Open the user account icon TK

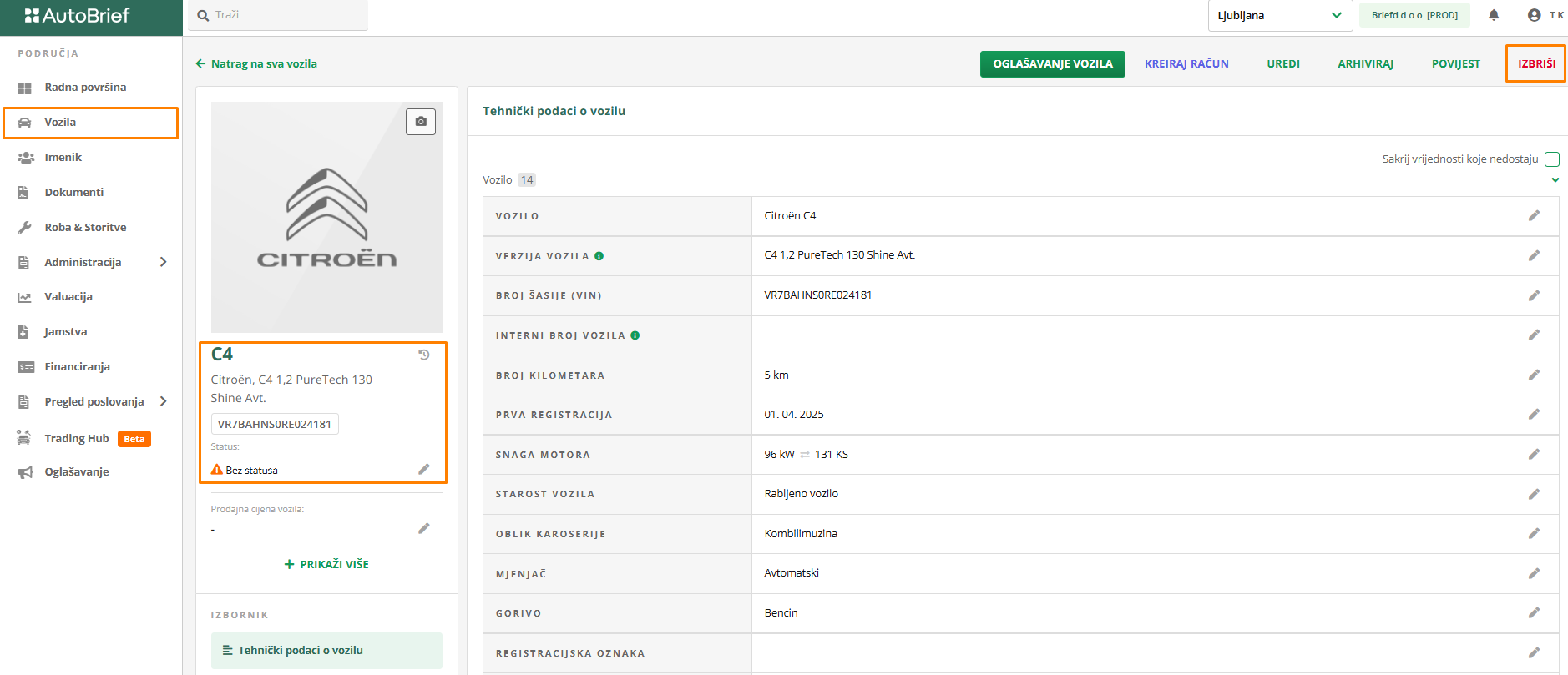[x=1545, y=15]
